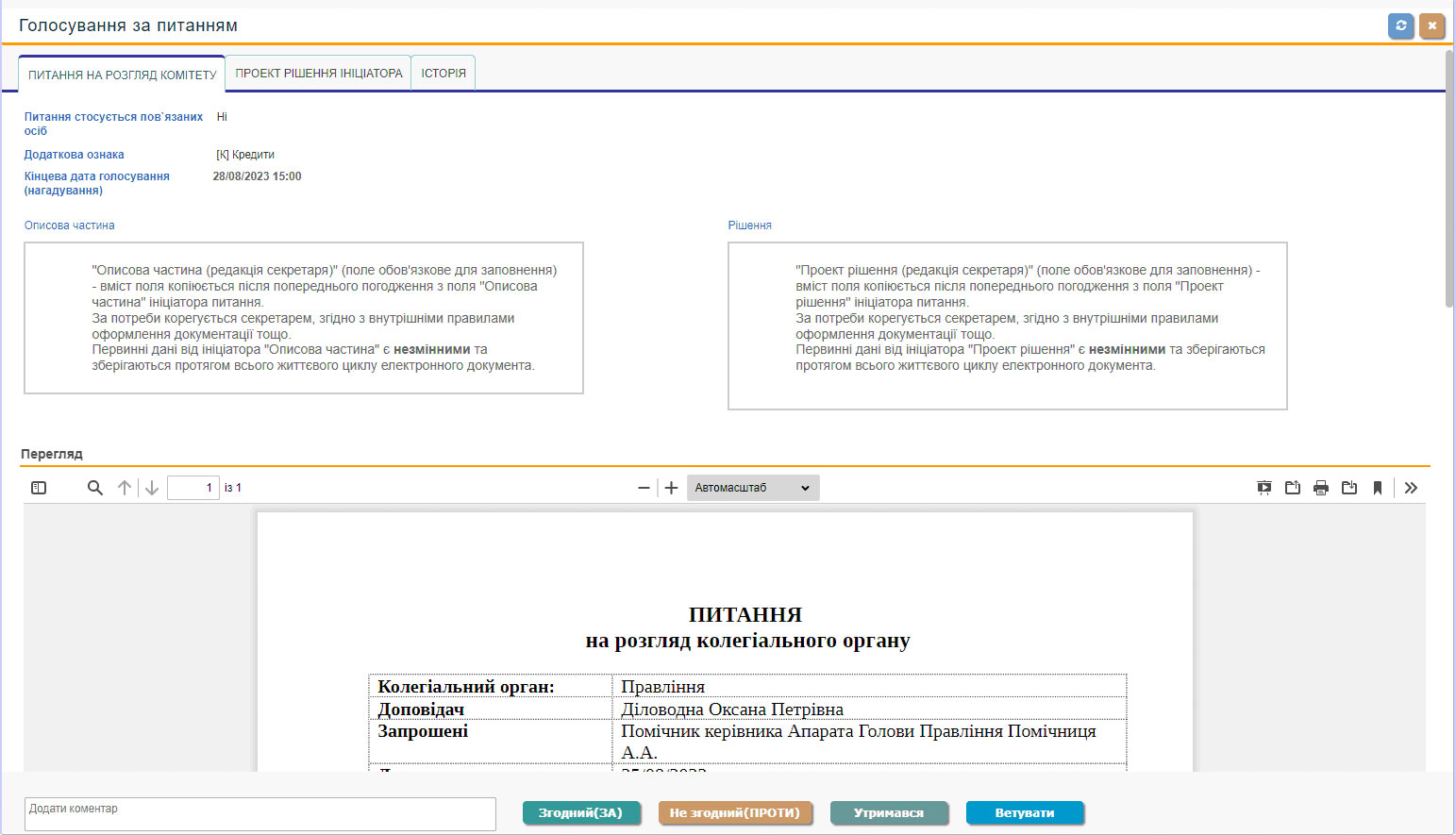Toggle the PDF viewer sidebar

click(x=39, y=488)
